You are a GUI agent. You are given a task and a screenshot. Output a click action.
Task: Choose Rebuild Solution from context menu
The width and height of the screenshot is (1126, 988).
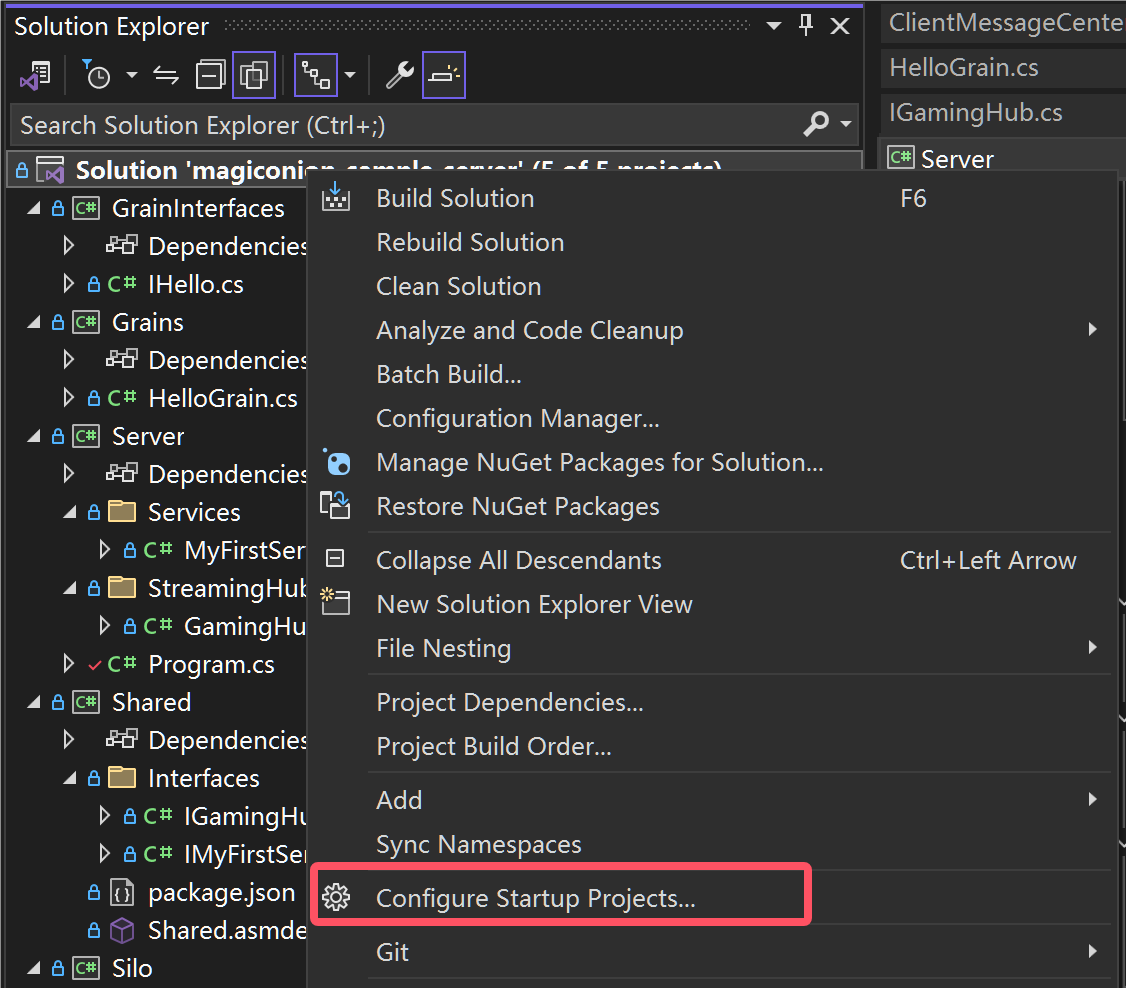470,243
